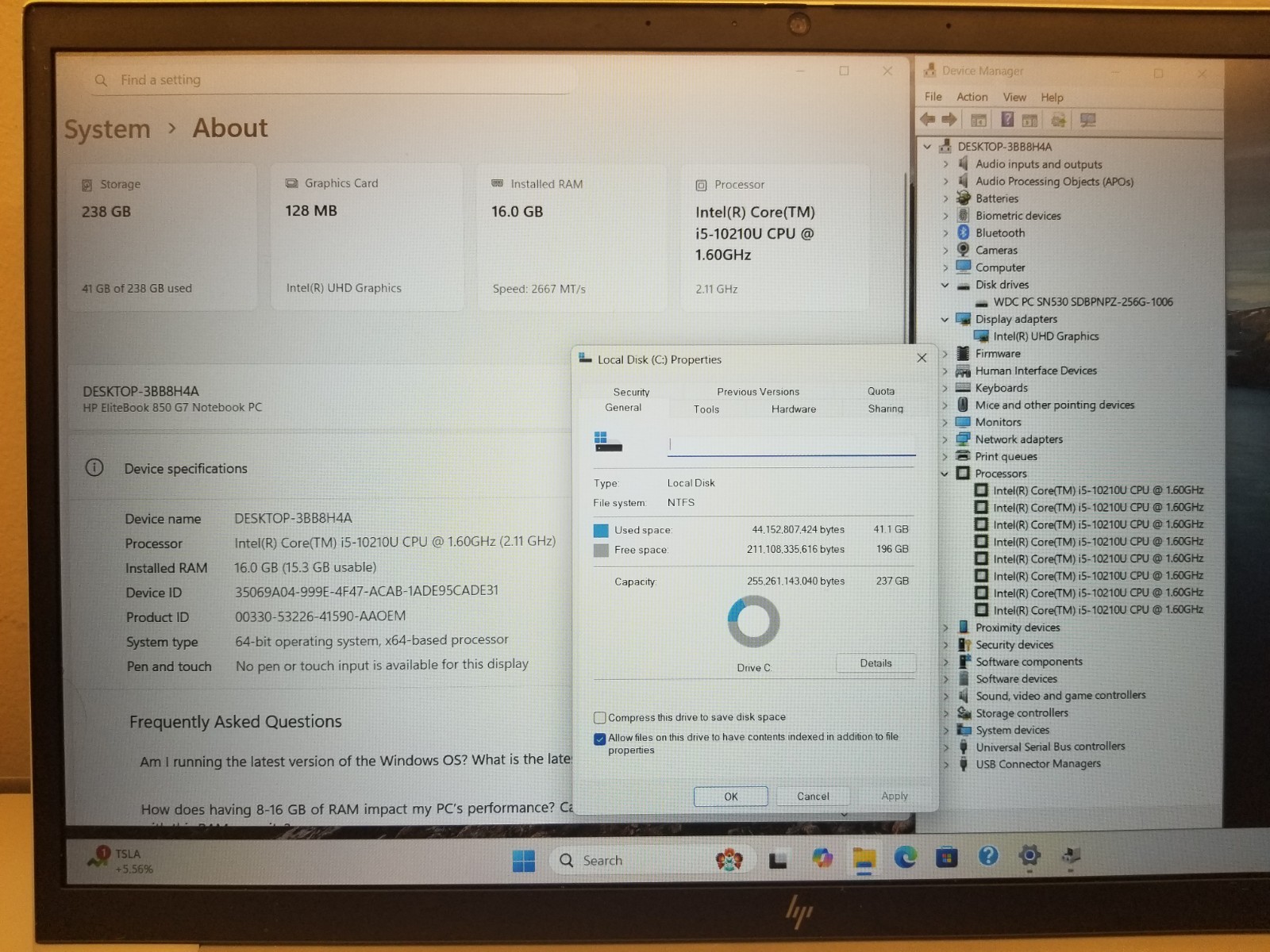Open the Help menu in Device Manager
1270x952 pixels.
click(1053, 98)
